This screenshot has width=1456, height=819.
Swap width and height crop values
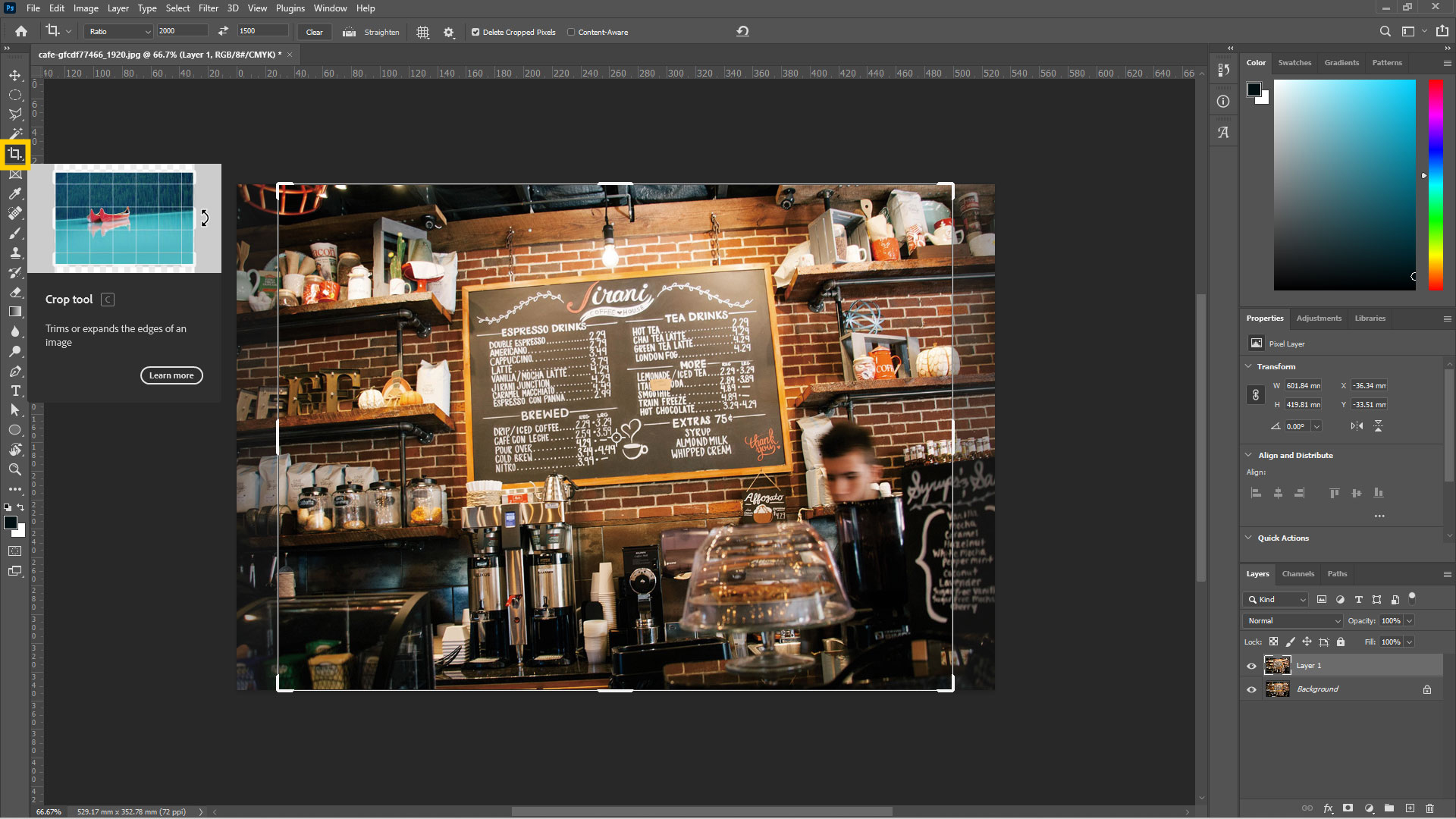[x=223, y=31]
